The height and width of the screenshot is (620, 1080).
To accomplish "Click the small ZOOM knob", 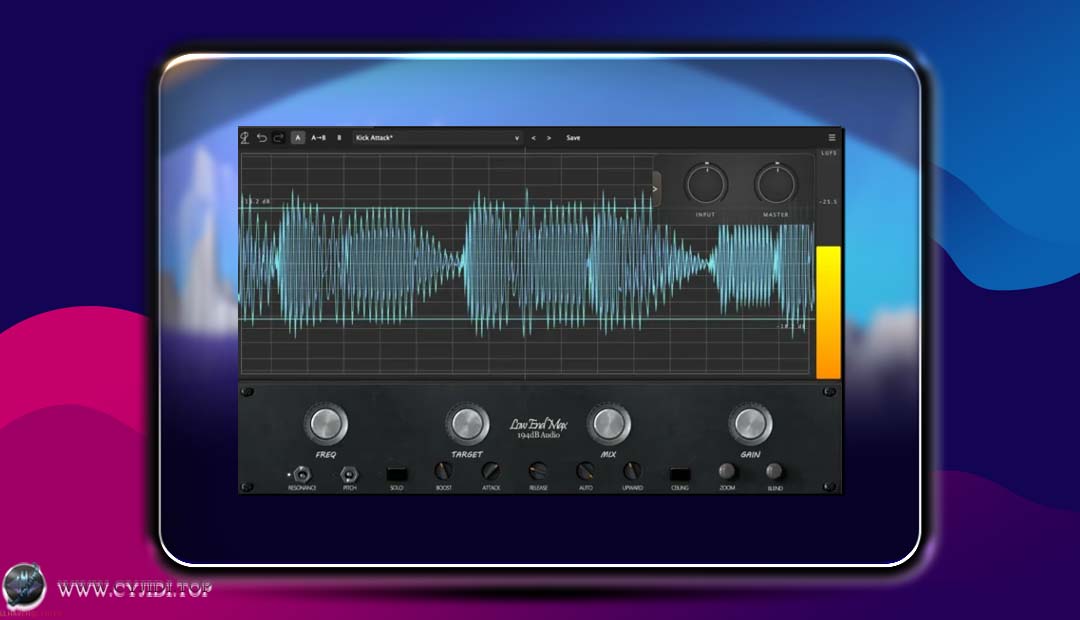I will (727, 471).
